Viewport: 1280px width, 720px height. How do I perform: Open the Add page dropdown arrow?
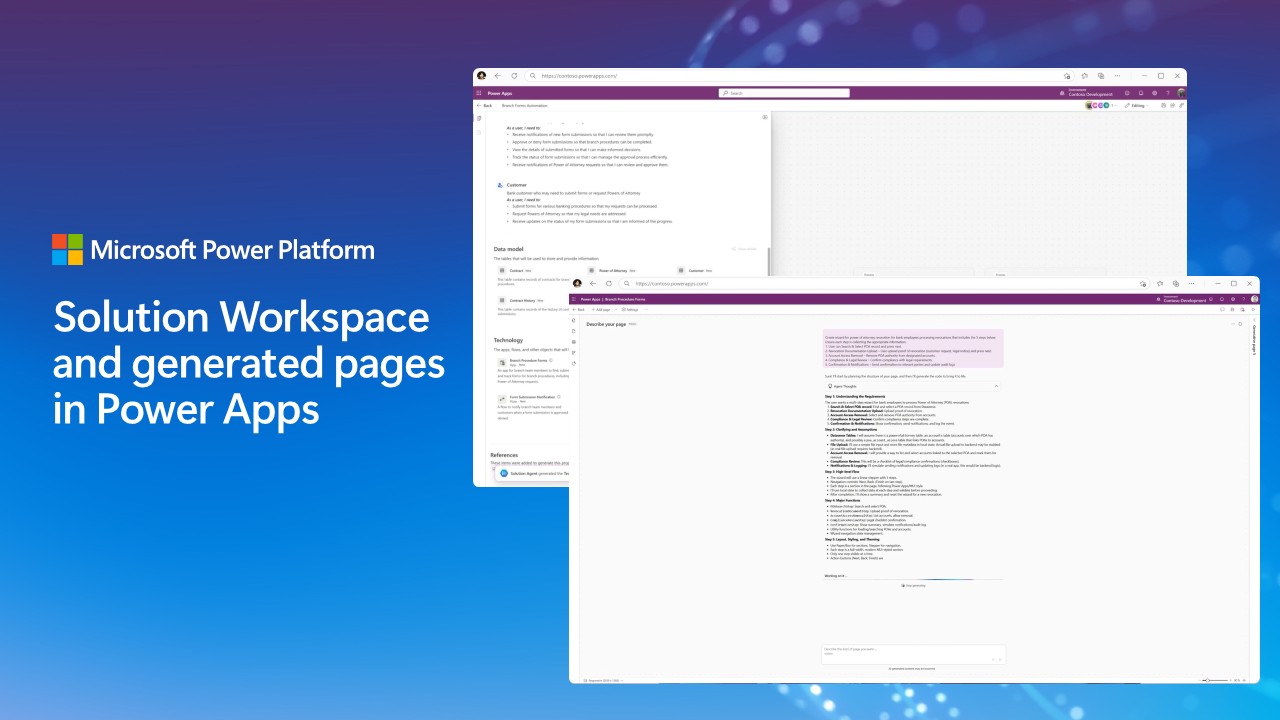click(616, 310)
